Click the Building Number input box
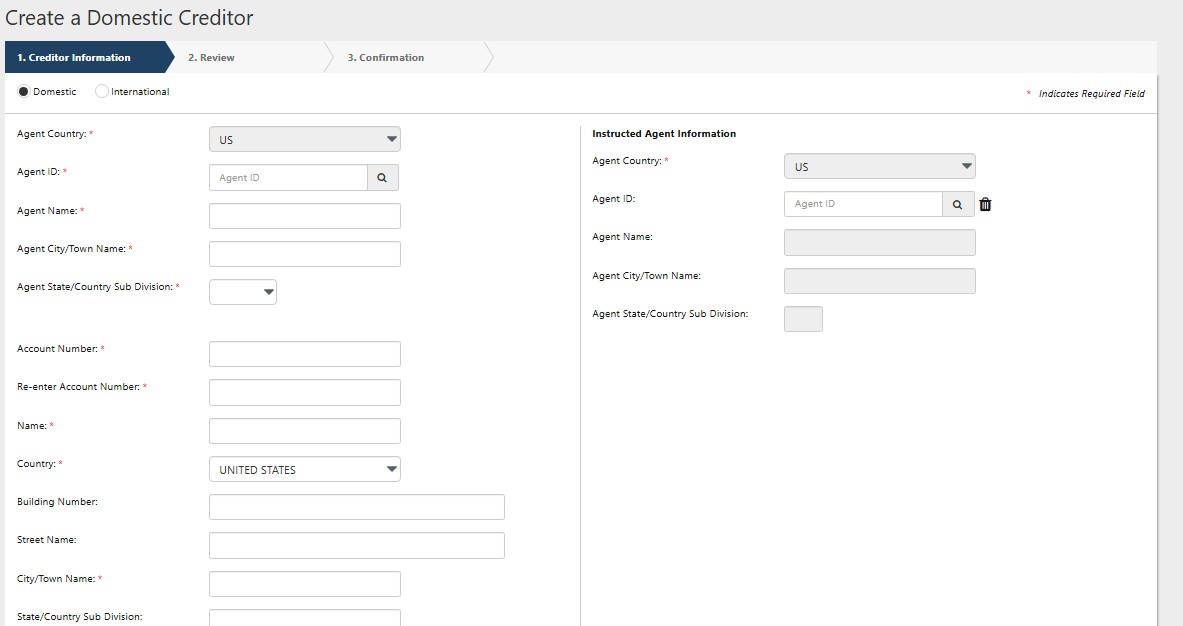 click(x=356, y=507)
